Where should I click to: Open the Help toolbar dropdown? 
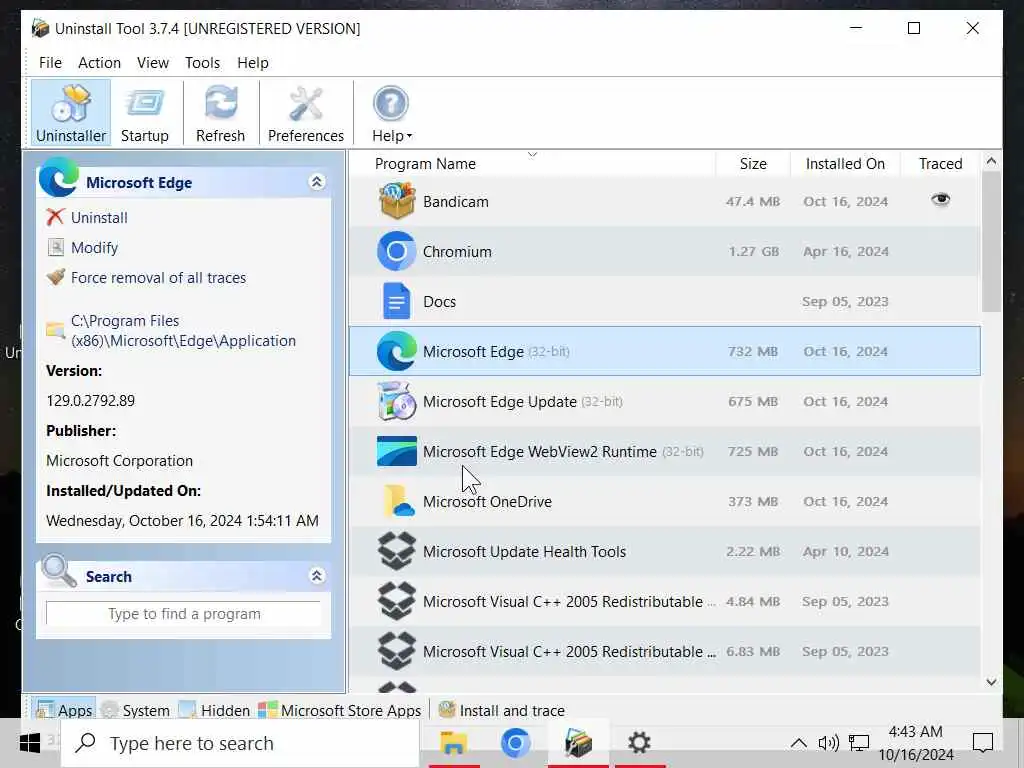pos(391,112)
